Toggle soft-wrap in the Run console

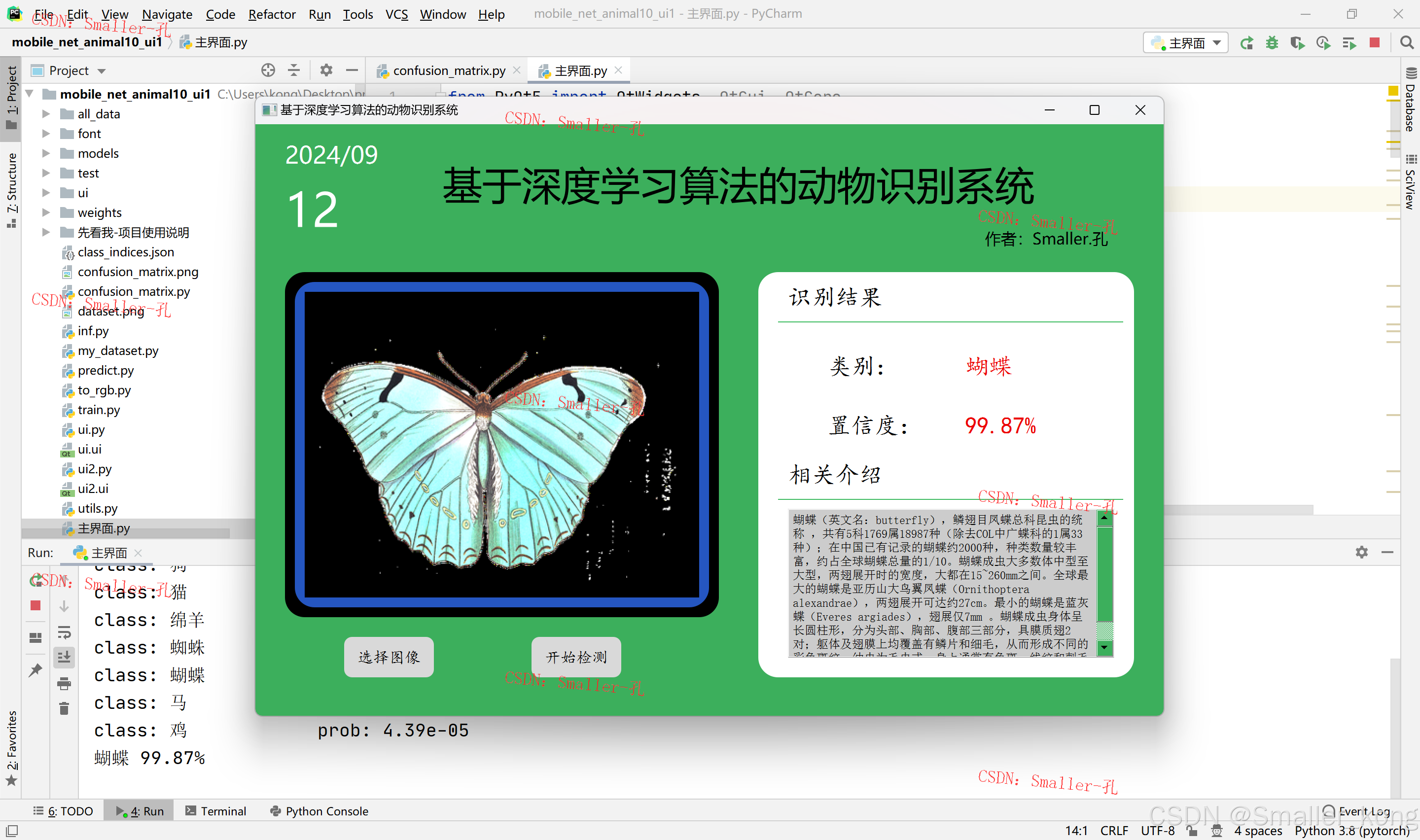tap(64, 632)
